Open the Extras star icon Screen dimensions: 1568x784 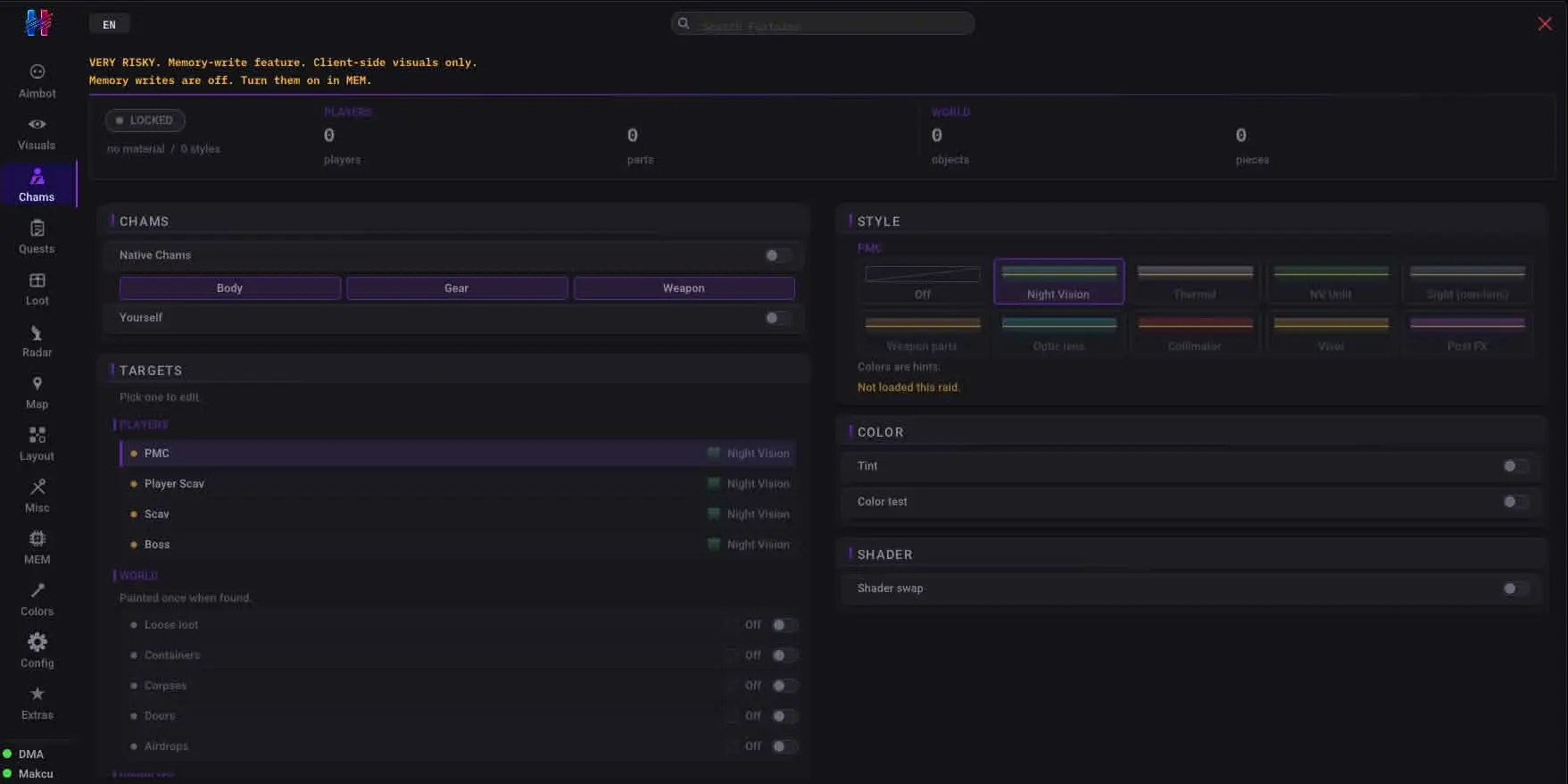click(37, 694)
